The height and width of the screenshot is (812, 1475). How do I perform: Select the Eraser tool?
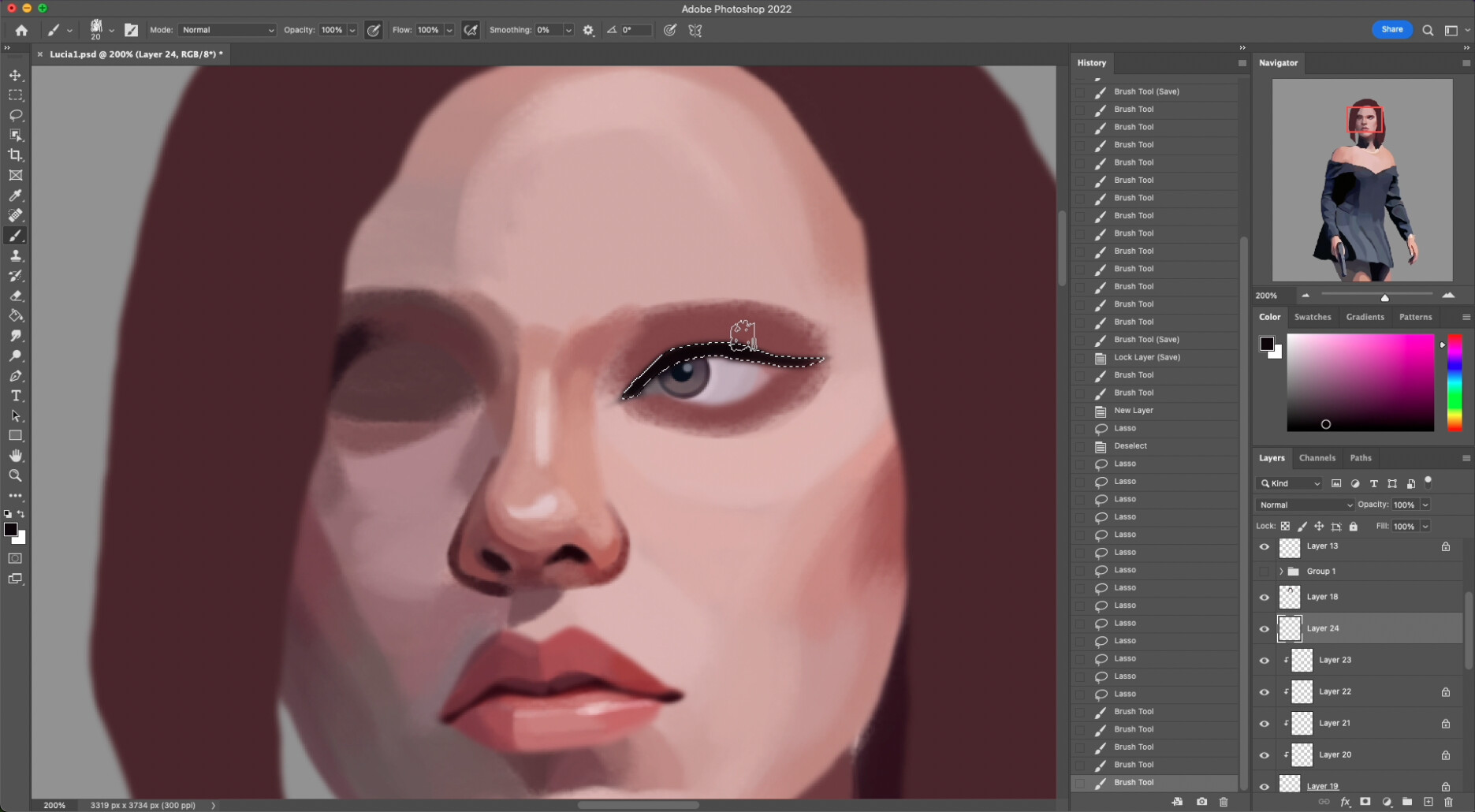tap(16, 296)
